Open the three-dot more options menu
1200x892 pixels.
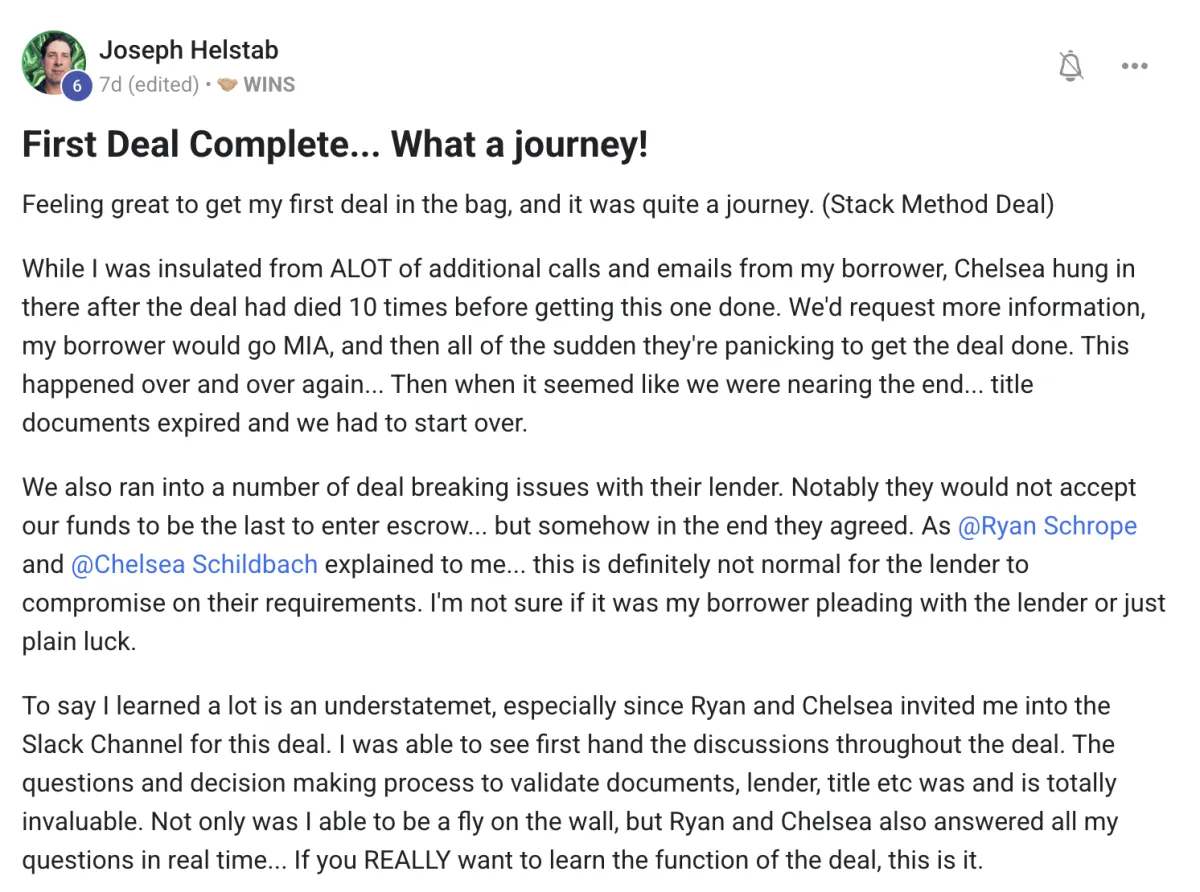1134,66
